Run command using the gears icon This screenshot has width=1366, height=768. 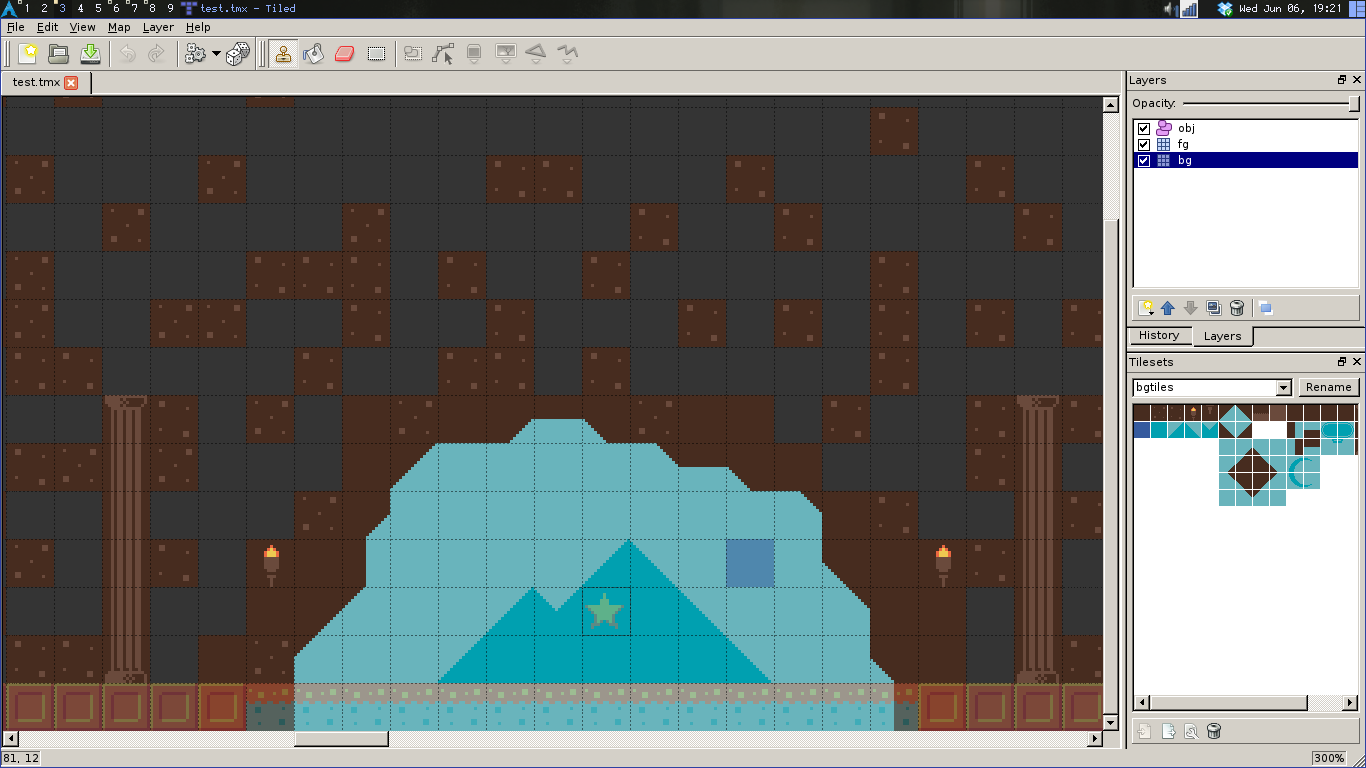pyautogui.click(x=195, y=54)
